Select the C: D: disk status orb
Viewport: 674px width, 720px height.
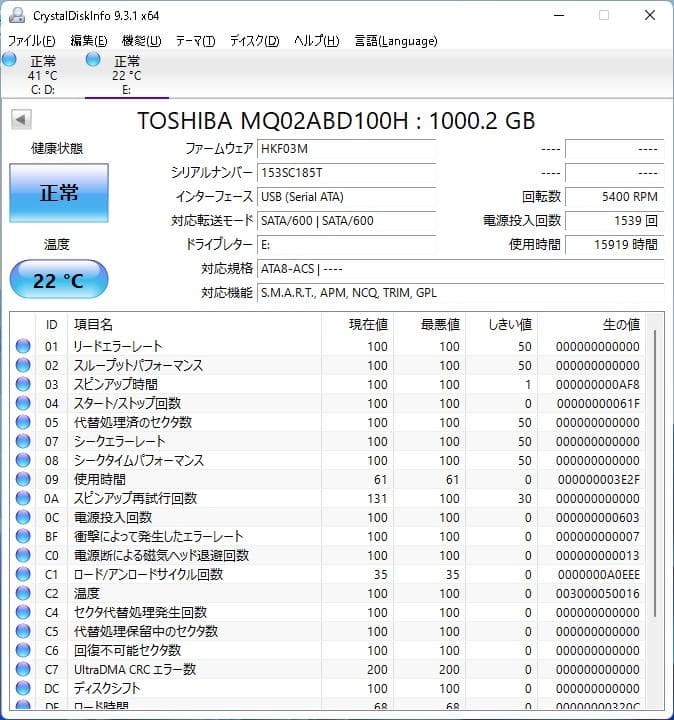[9, 59]
